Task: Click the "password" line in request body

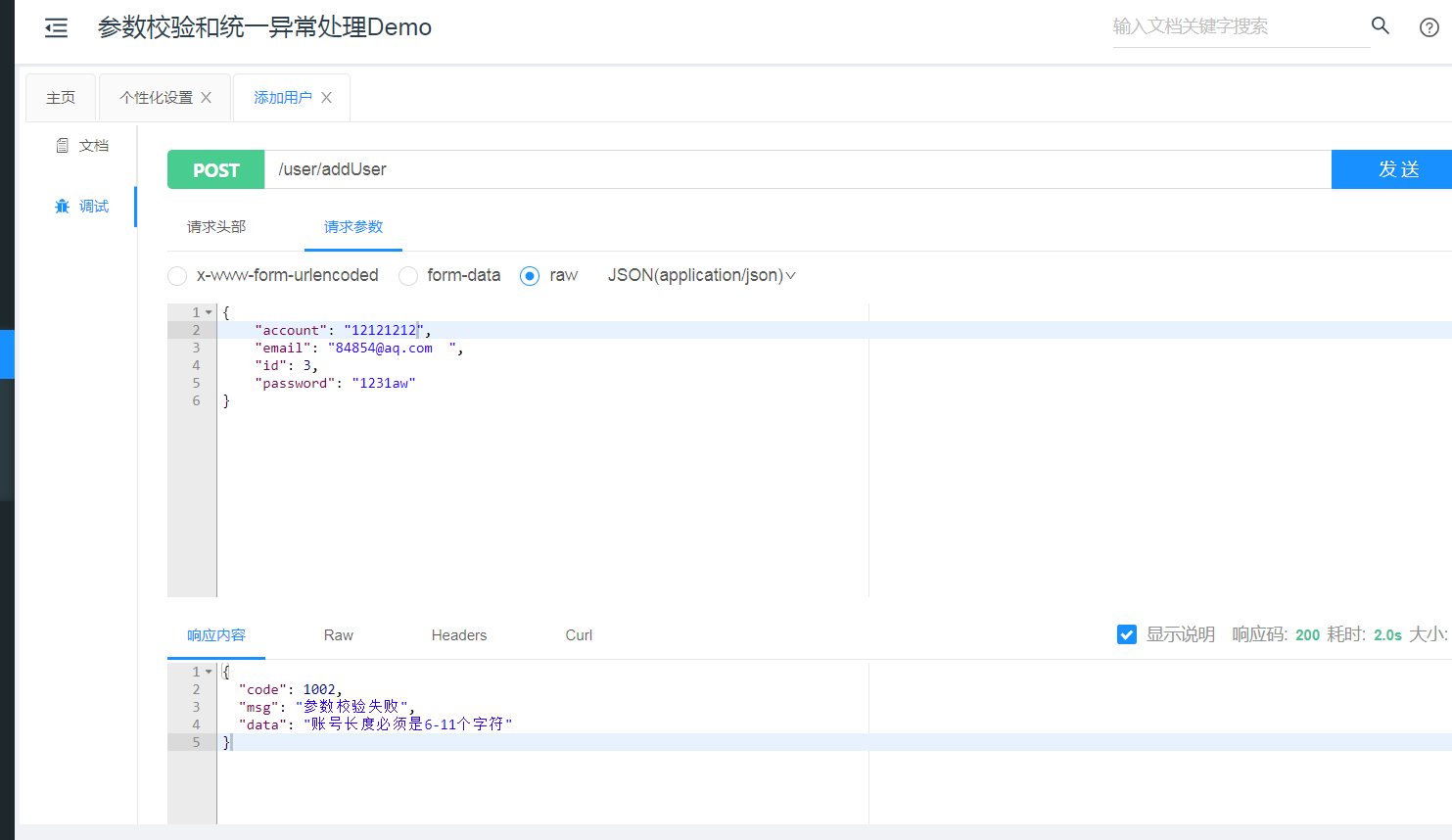Action: click(335, 384)
